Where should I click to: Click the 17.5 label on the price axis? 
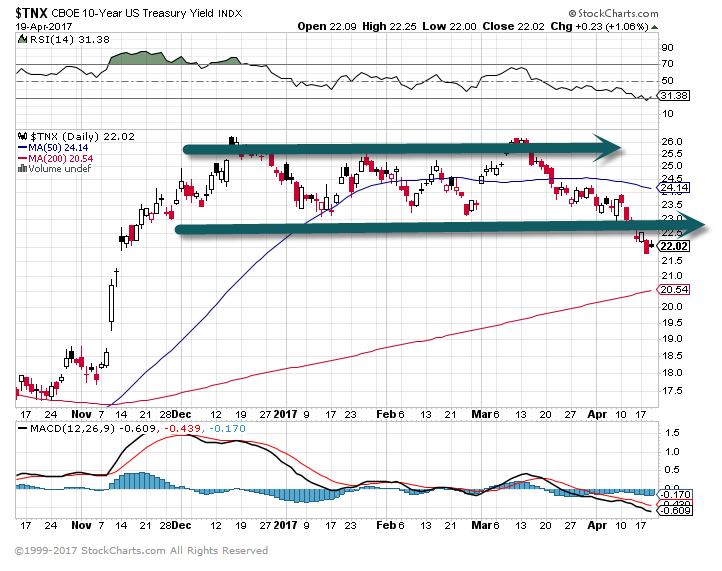click(x=671, y=391)
